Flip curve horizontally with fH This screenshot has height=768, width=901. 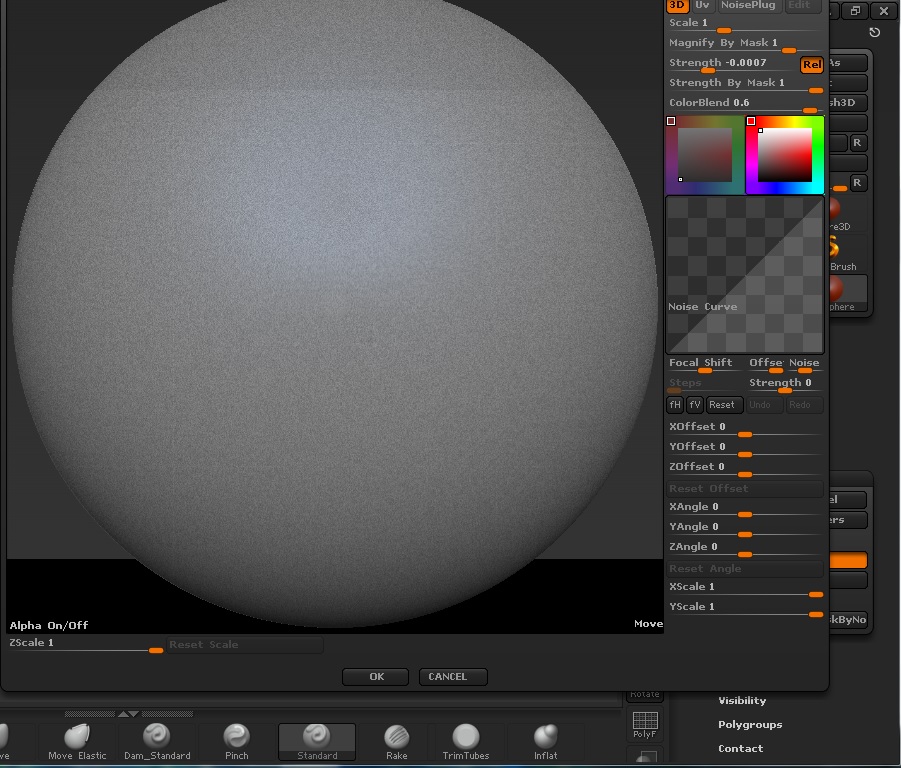tap(675, 404)
